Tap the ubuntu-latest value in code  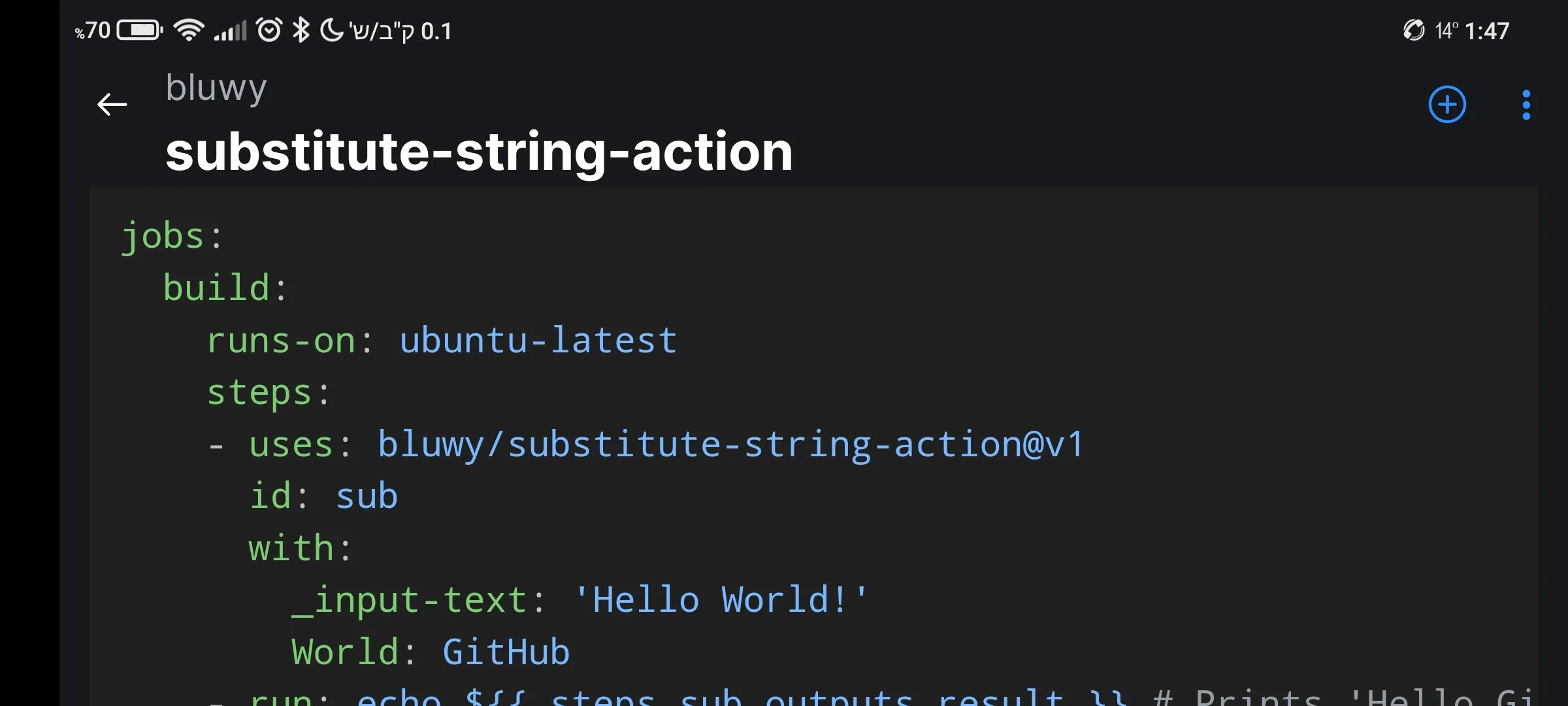(x=538, y=341)
